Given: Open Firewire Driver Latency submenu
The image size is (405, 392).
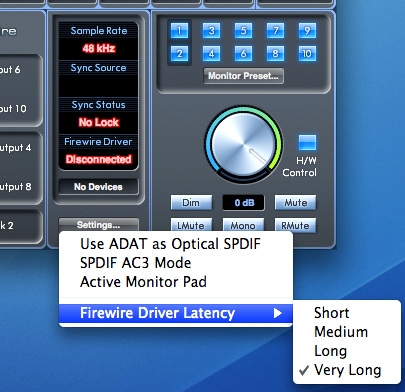Looking at the screenshot, I should pyautogui.click(x=176, y=313).
